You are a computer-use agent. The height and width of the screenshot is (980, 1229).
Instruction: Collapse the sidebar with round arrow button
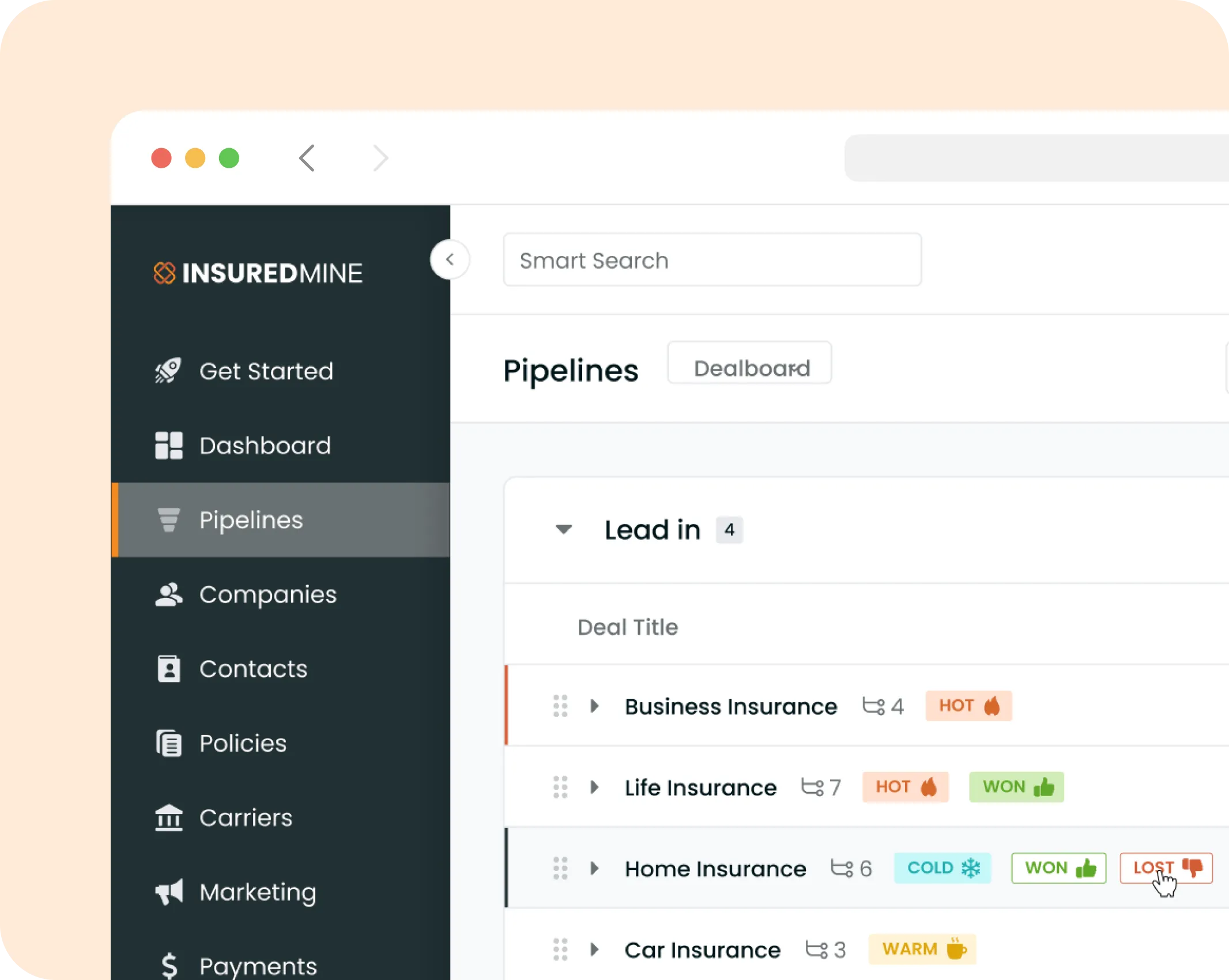pyautogui.click(x=450, y=259)
